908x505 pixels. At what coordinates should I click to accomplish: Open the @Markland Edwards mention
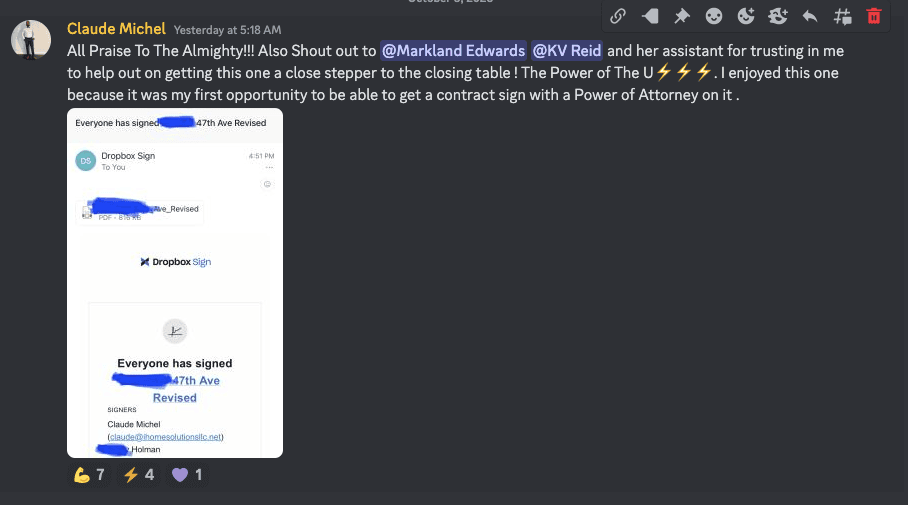tap(453, 51)
